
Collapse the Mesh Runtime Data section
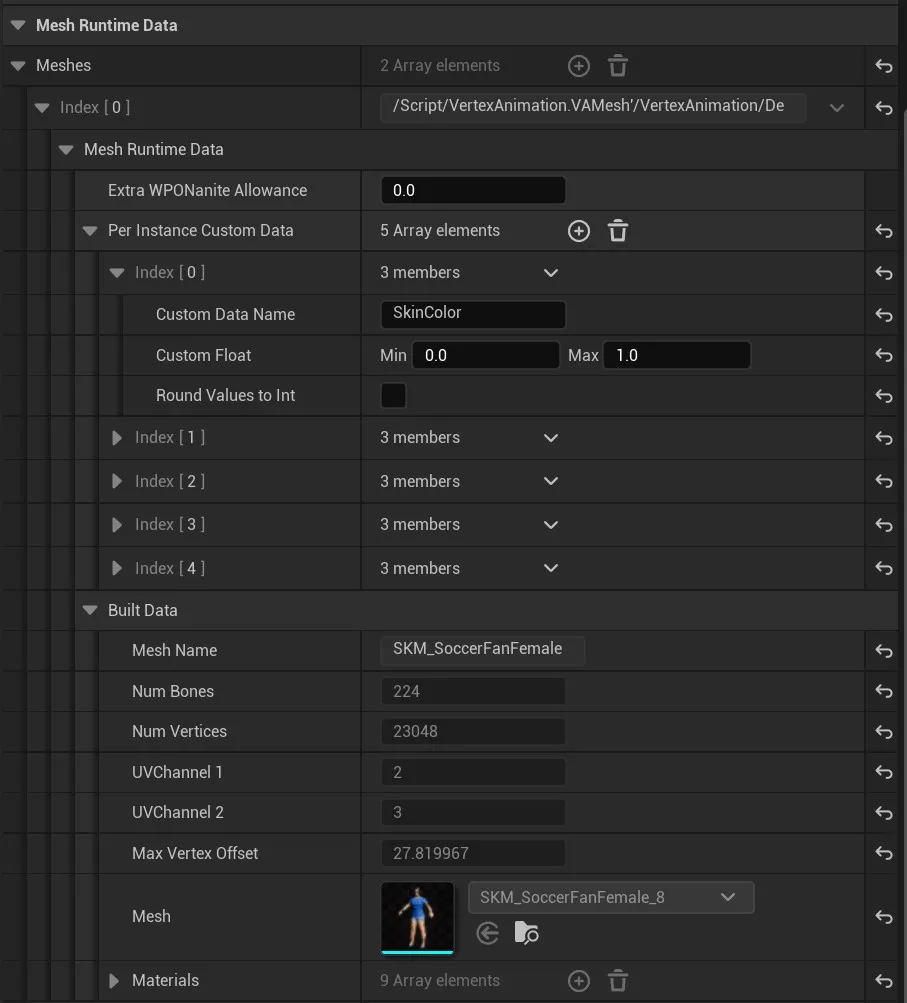(17, 24)
